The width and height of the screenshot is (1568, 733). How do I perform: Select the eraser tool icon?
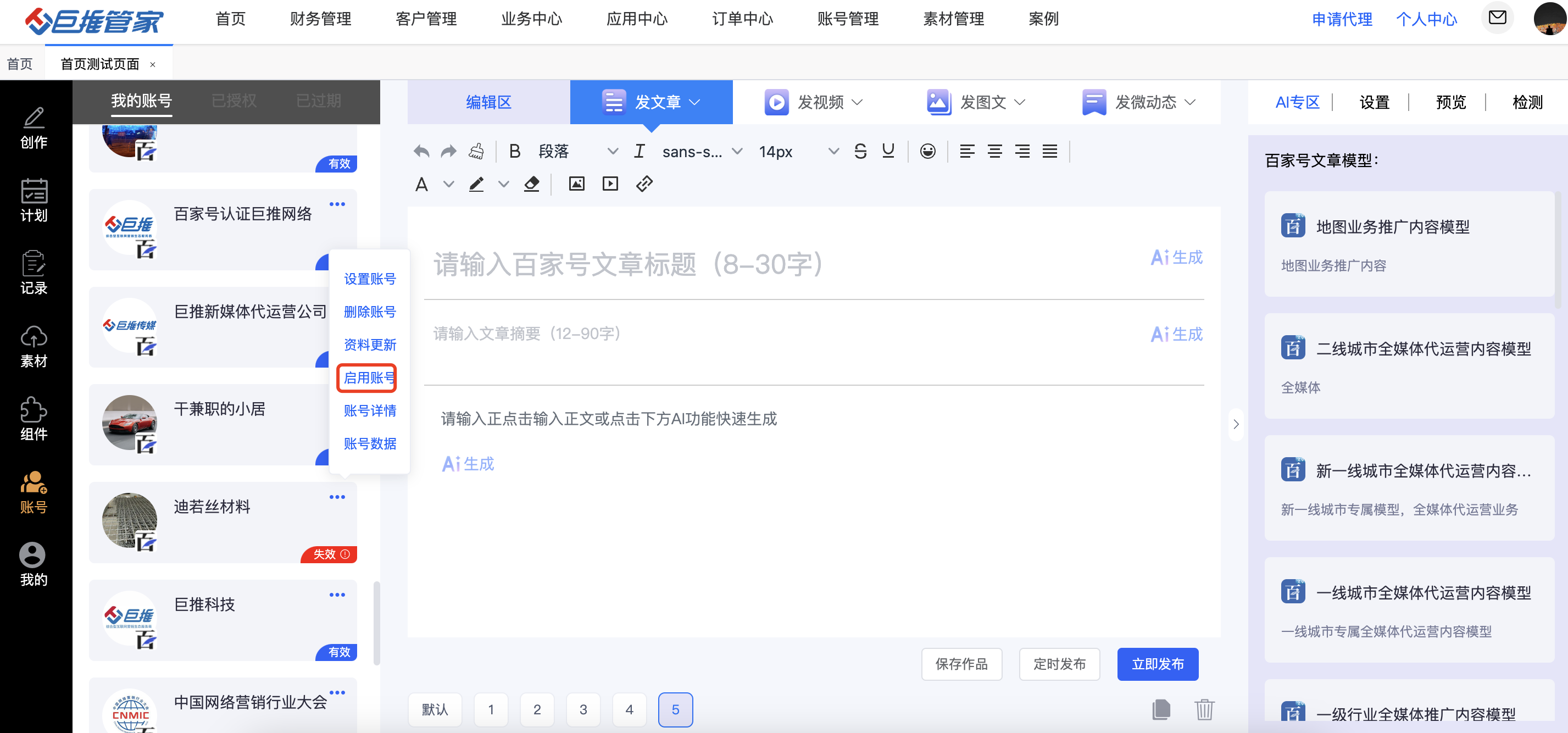(x=531, y=184)
